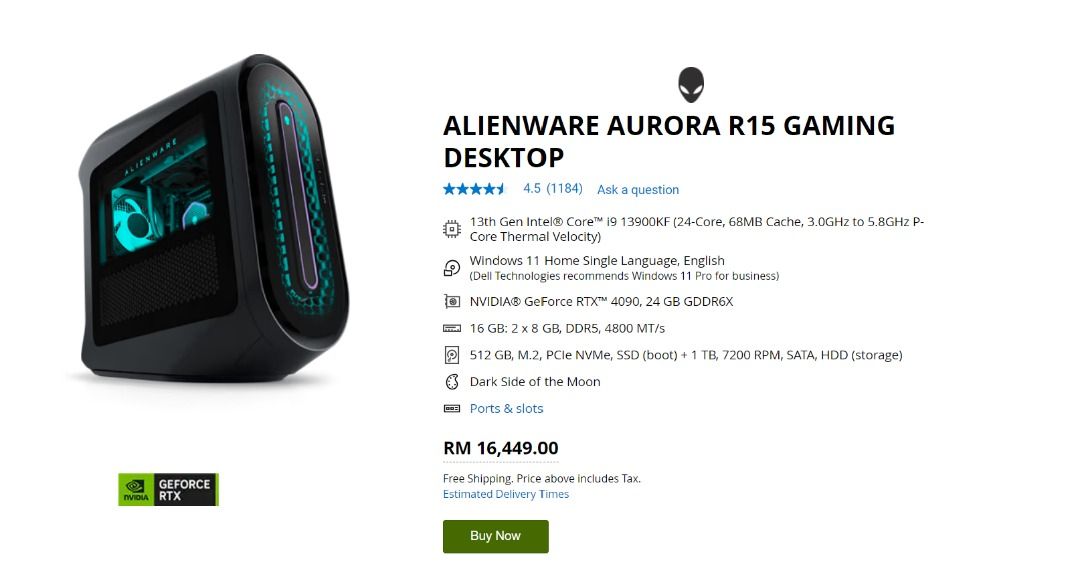Click the graphics card icon
The height and width of the screenshot is (570, 1080).
[x=452, y=302]
